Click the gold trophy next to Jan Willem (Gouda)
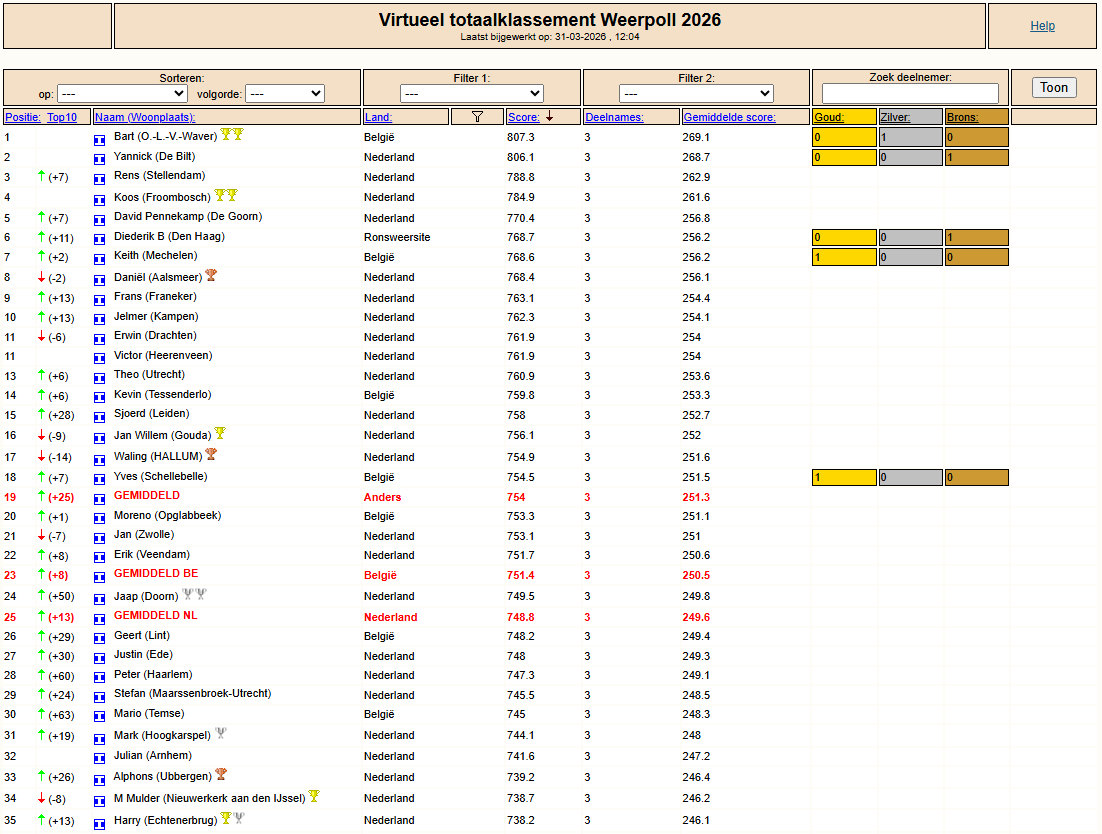The height and width of the screenshot is (834, 1102). click(220, 434)
